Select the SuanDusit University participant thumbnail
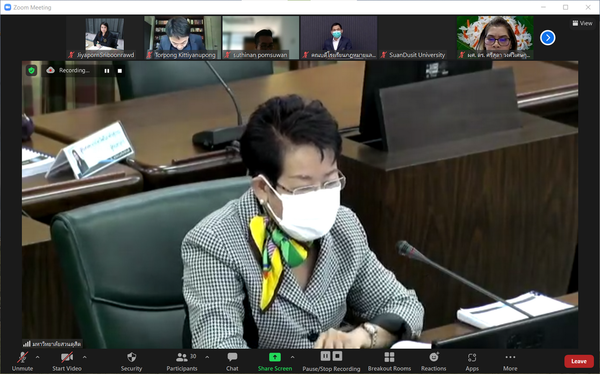The height and width of the screenshot is (374, 600). click(416, 38)
